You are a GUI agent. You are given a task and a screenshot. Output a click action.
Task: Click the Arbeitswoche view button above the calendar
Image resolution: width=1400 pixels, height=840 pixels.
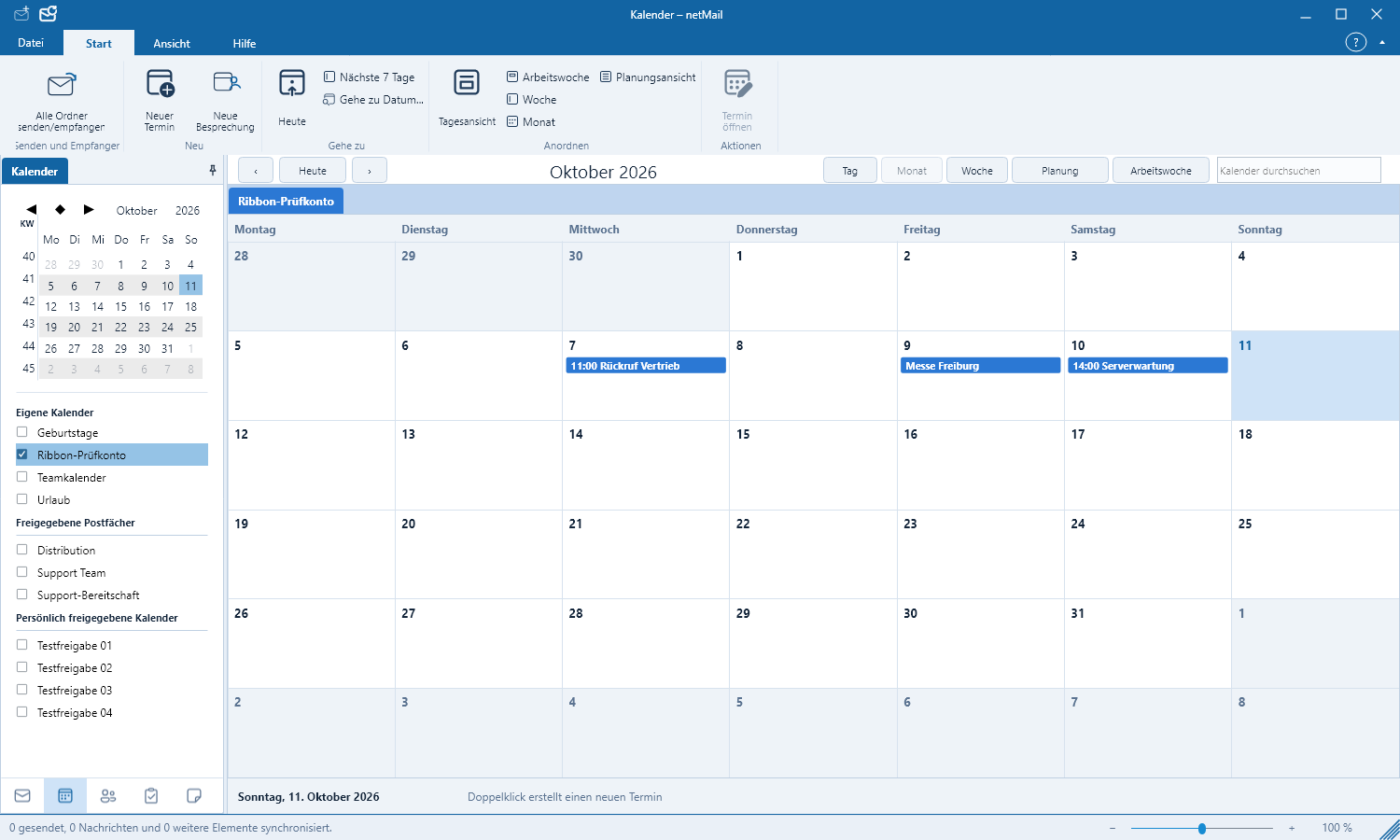(1161, 171)
